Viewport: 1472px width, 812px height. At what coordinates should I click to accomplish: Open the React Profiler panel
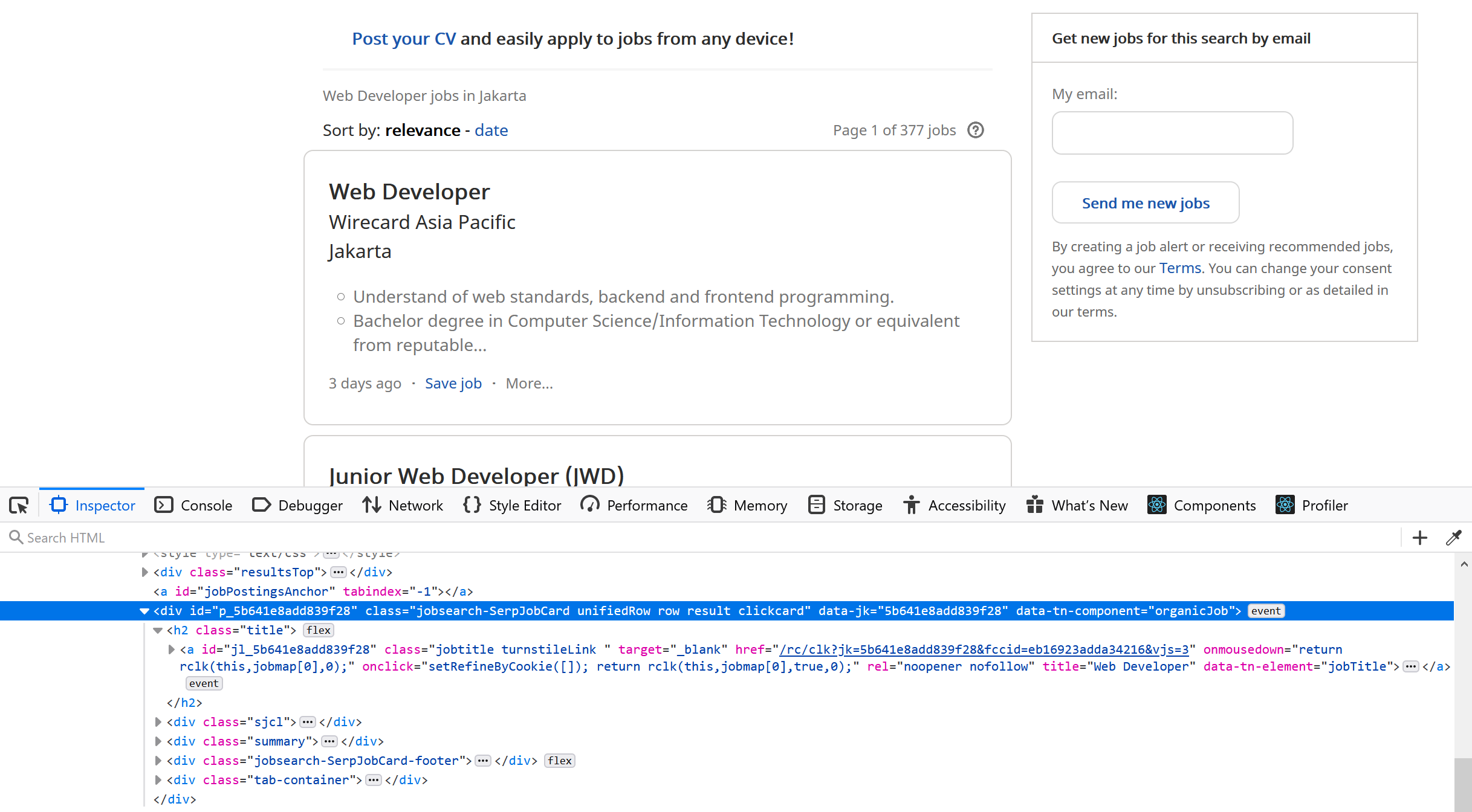1311,505
